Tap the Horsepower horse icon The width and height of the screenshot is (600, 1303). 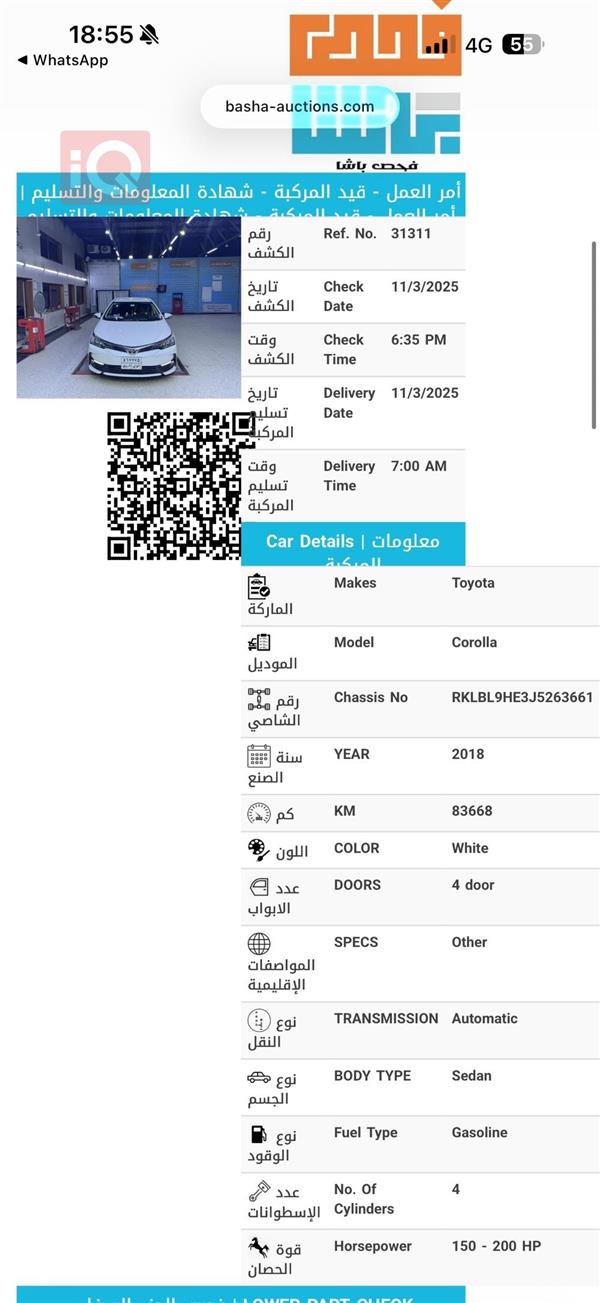pos(259,1248)
